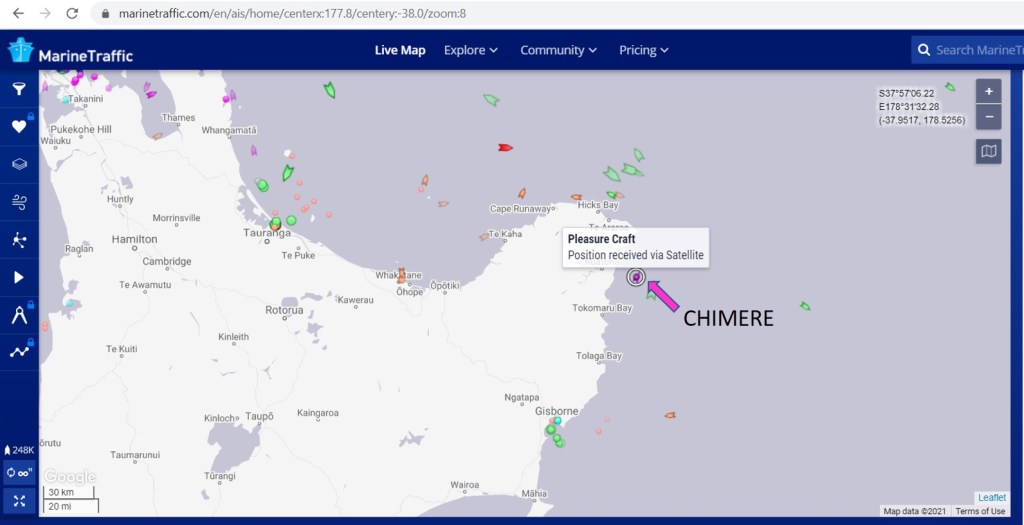Open the Pricing dropdown

click(643, 50)
